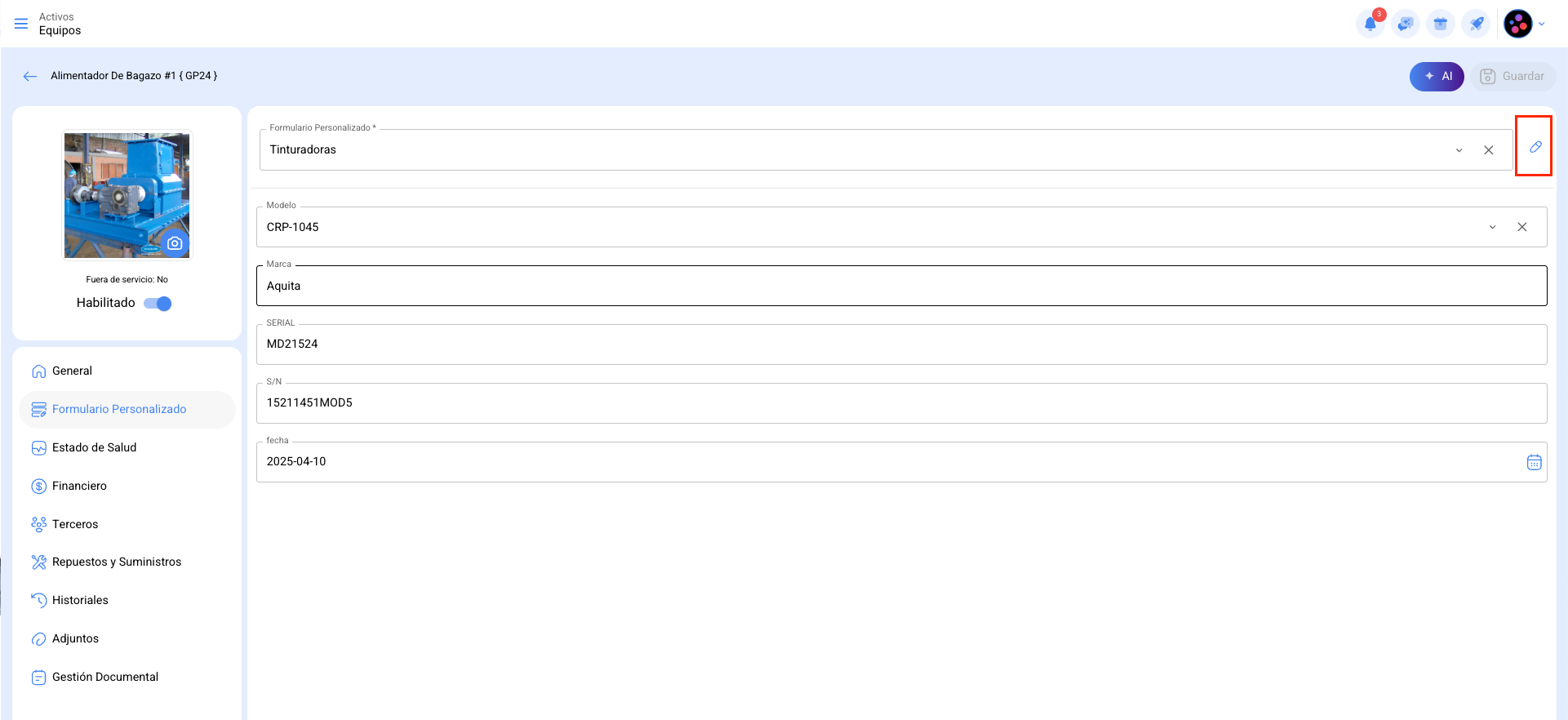
Task: Clear the Tinturadoras form selection
Action: coord(1489,150)
